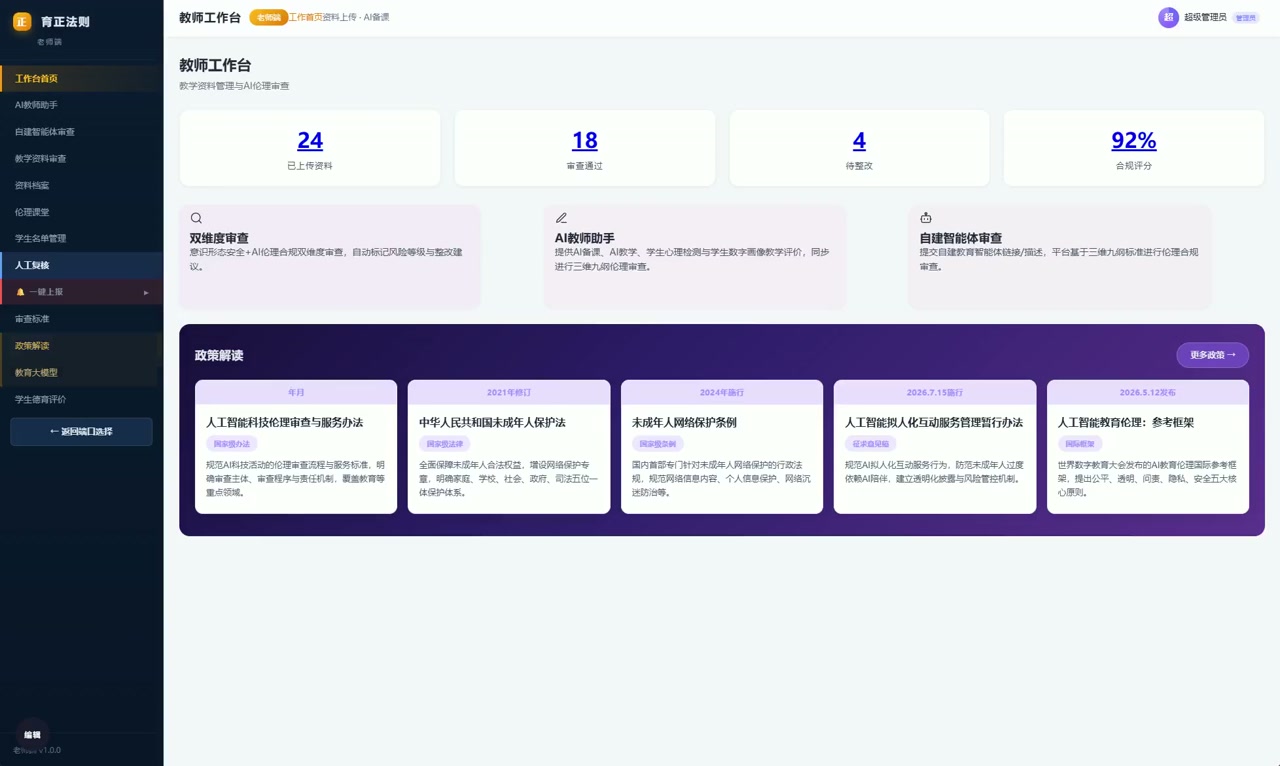Click the bell icon beside 一键上报
The height and width of the screenshot is (766, 1280).
tap(20, 292)
